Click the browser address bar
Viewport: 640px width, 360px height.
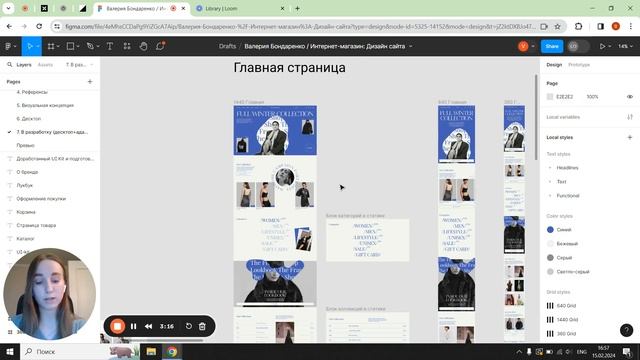[x=300, y=27]
